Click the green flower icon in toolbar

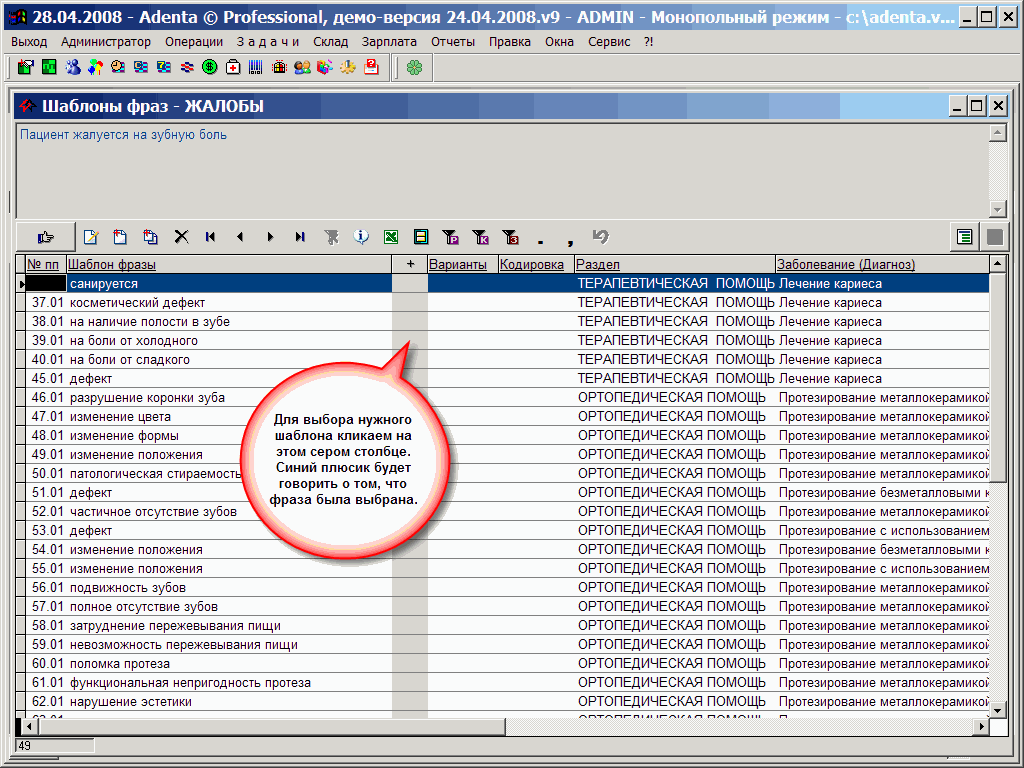tap(414, 67)
